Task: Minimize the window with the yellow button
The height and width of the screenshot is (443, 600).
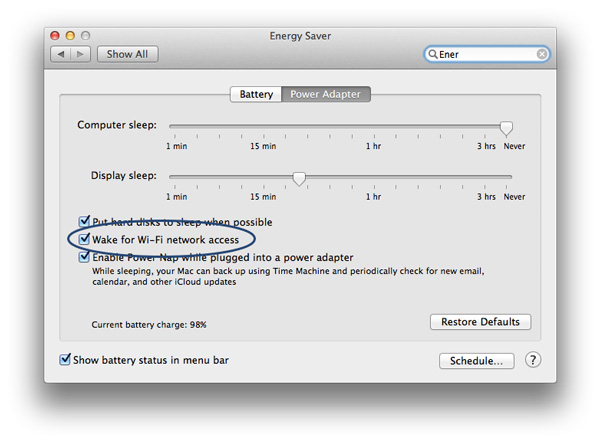Action: [x=70, y=36]
